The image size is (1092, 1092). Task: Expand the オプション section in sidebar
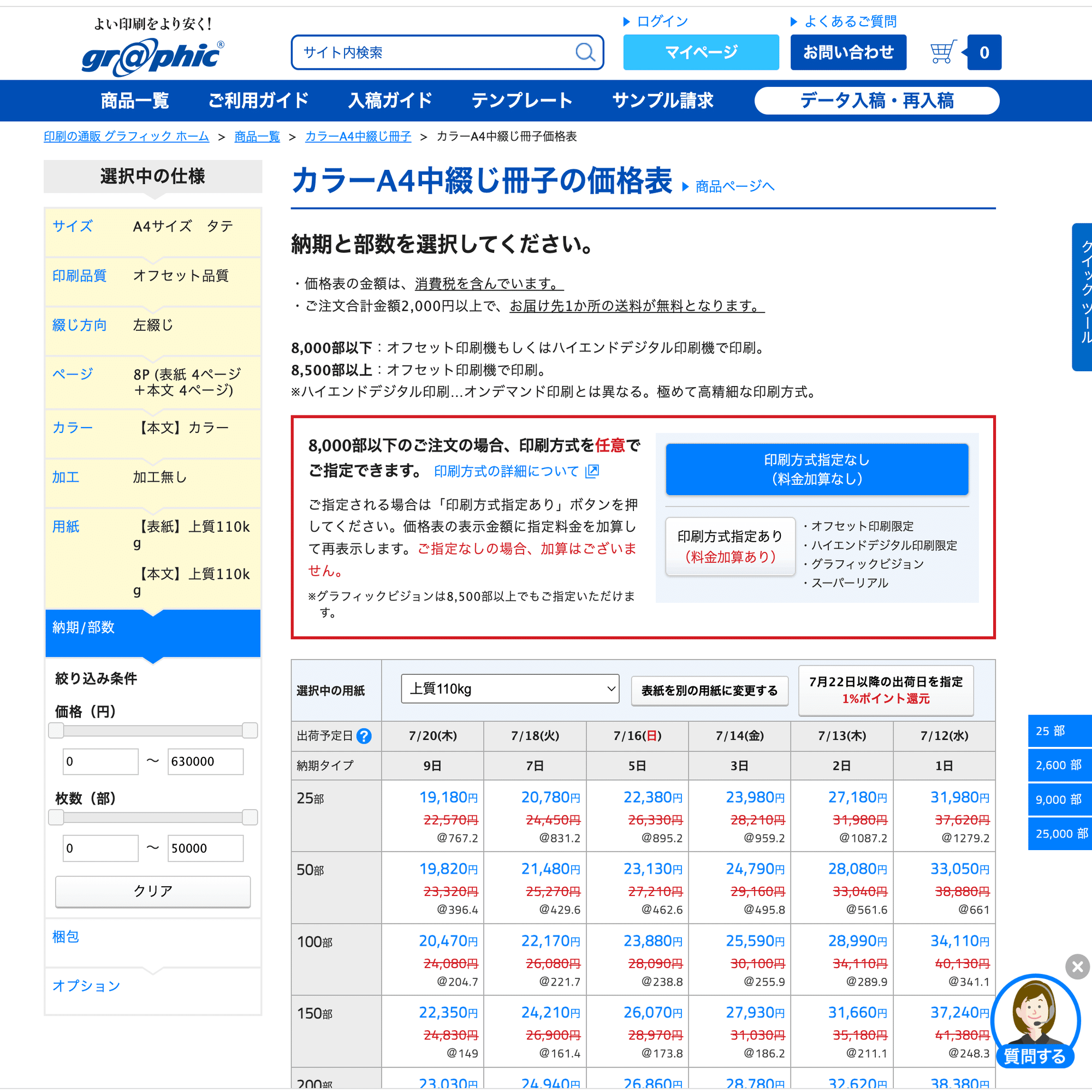86,986
